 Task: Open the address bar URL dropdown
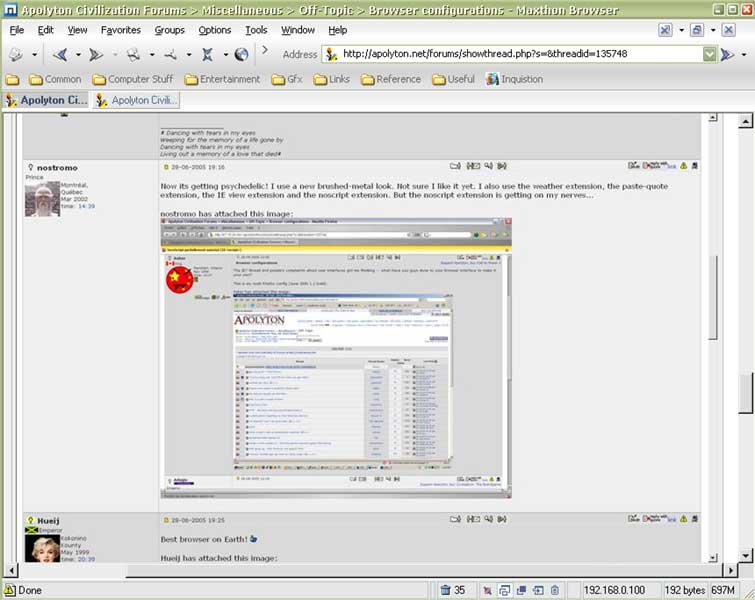tap(709, 54)
